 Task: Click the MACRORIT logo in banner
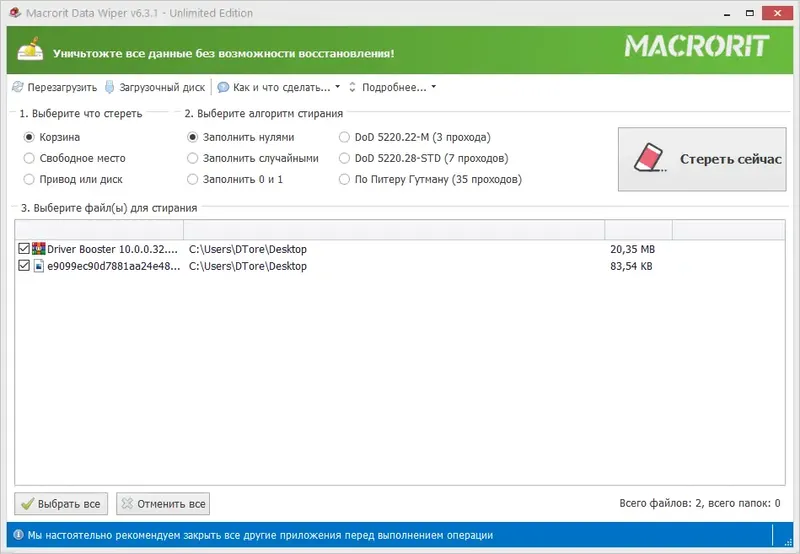(696, 46)
